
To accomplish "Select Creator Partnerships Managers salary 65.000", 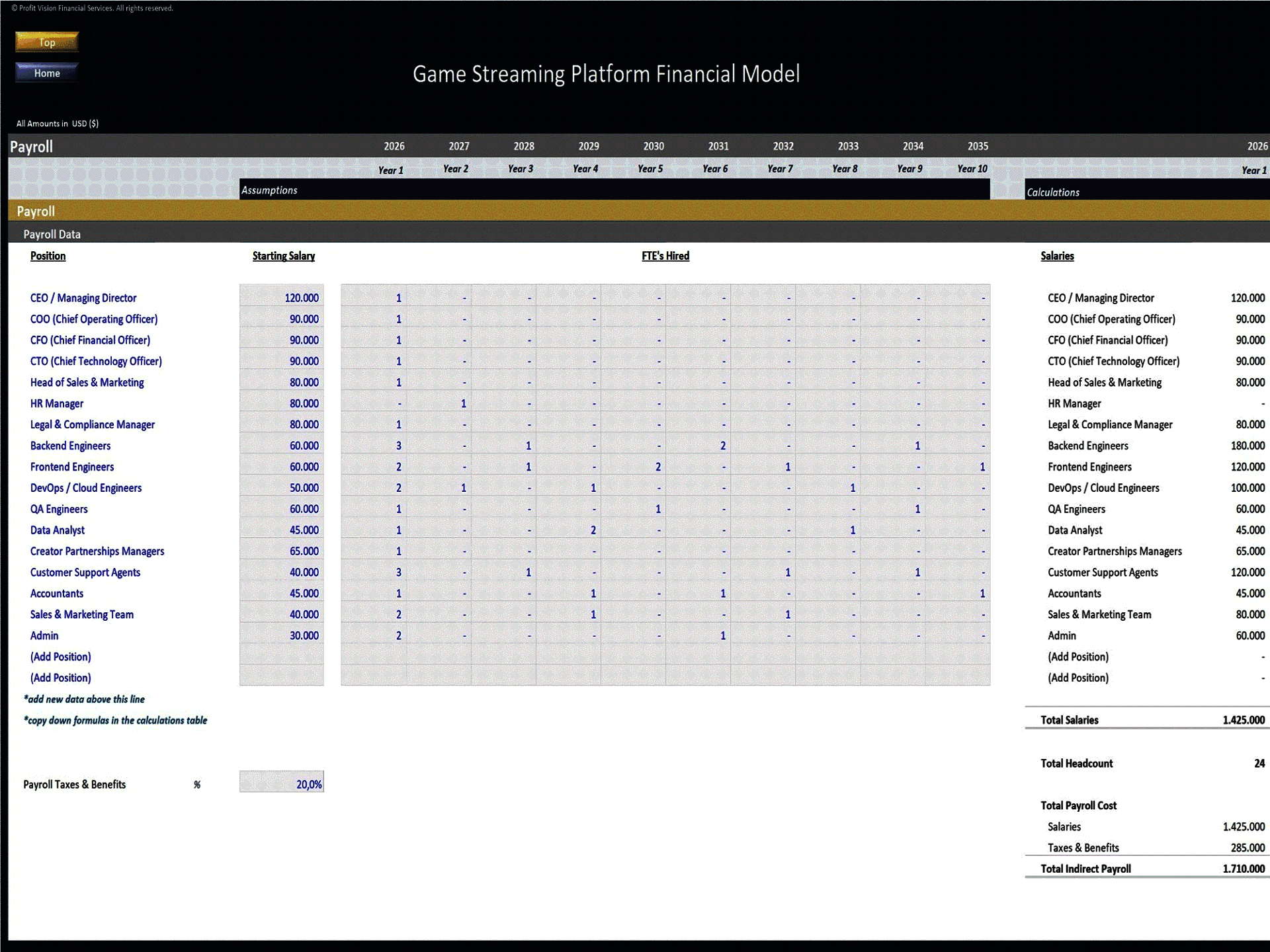I will point(282,551).
